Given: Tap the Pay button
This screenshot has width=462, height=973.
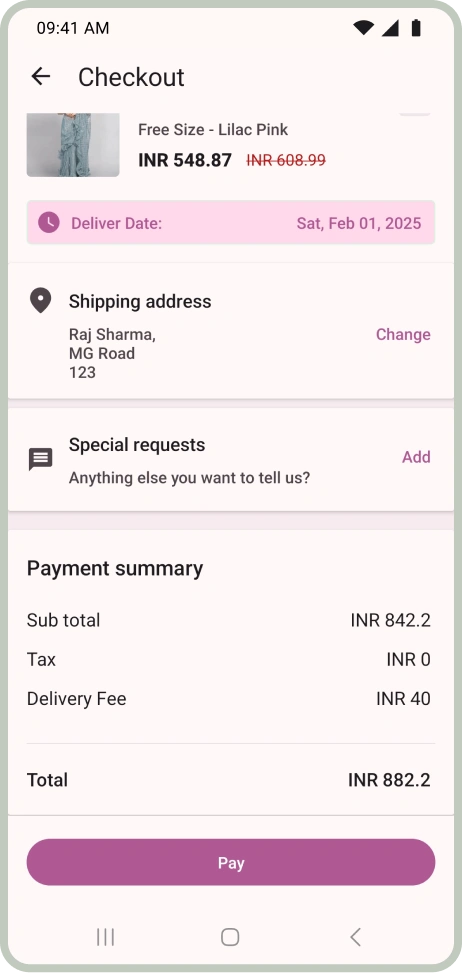Looking at the screenshot, I should tap(231, 862).
